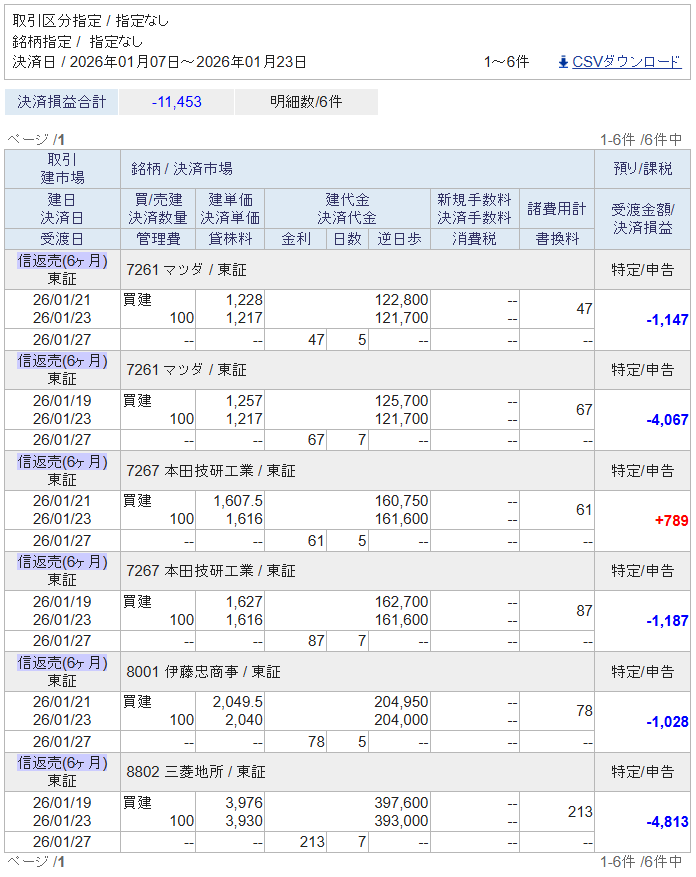Click the 逆日歩 column header
The height and width of the screenshot is (877, 696).
(x=399, y=239)
